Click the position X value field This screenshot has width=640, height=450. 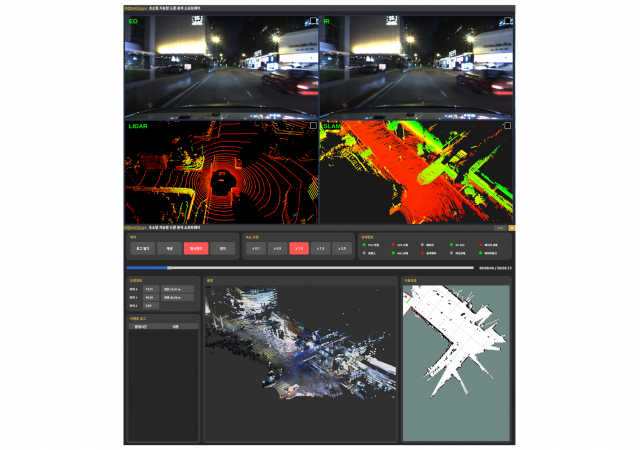(149, 287)
